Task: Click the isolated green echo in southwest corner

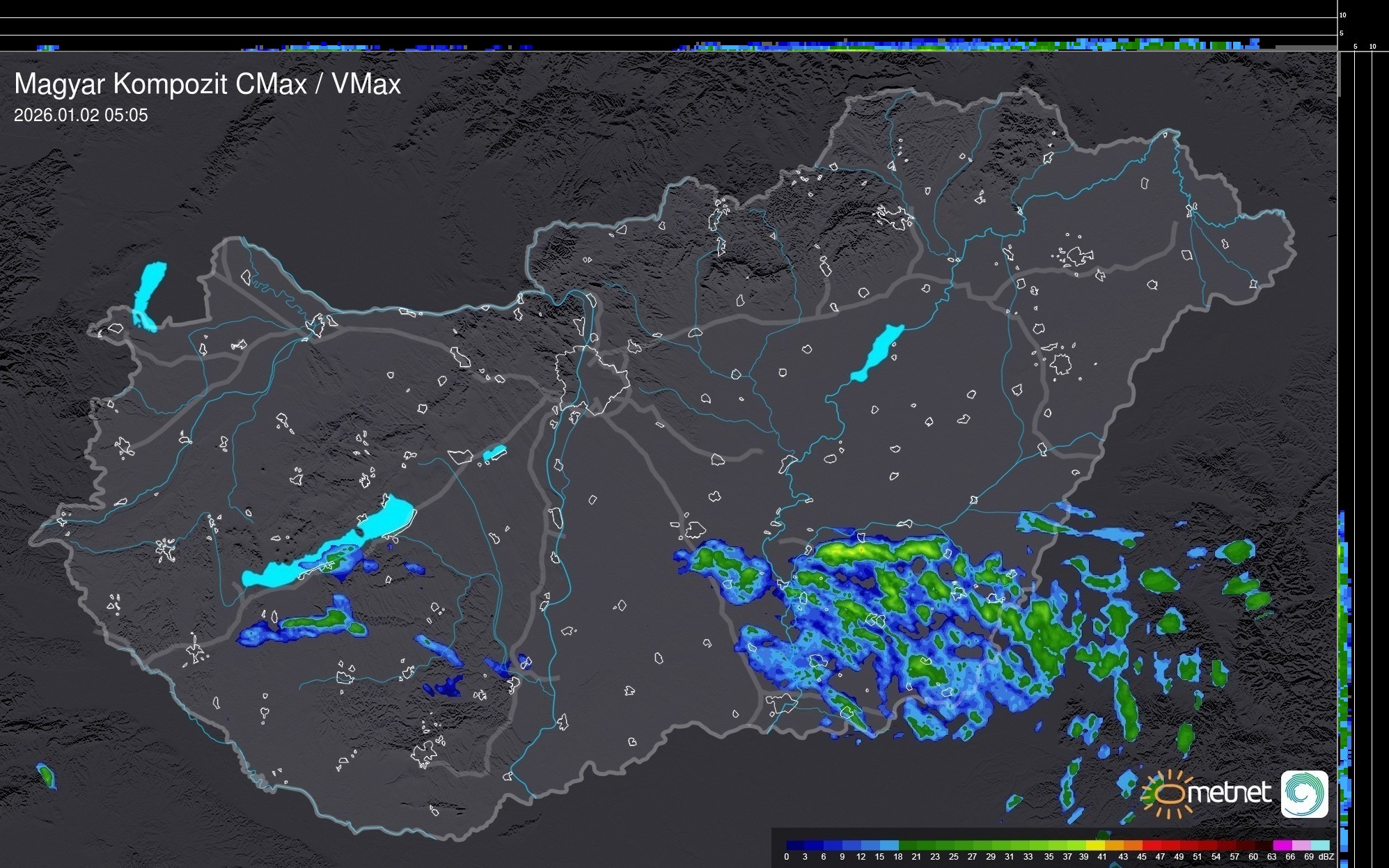Action: pyautogui.click(x=46, y=775)
